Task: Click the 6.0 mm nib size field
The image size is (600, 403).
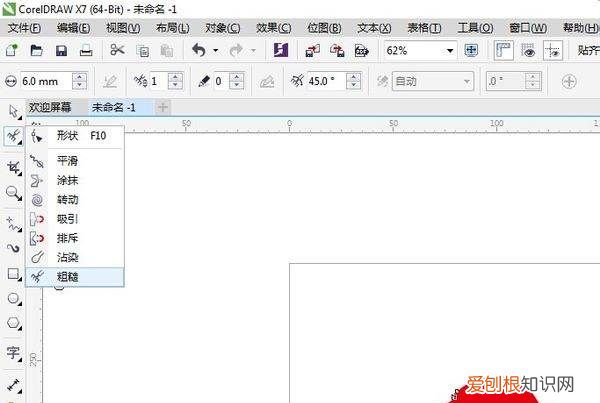Action: (46, 81)
